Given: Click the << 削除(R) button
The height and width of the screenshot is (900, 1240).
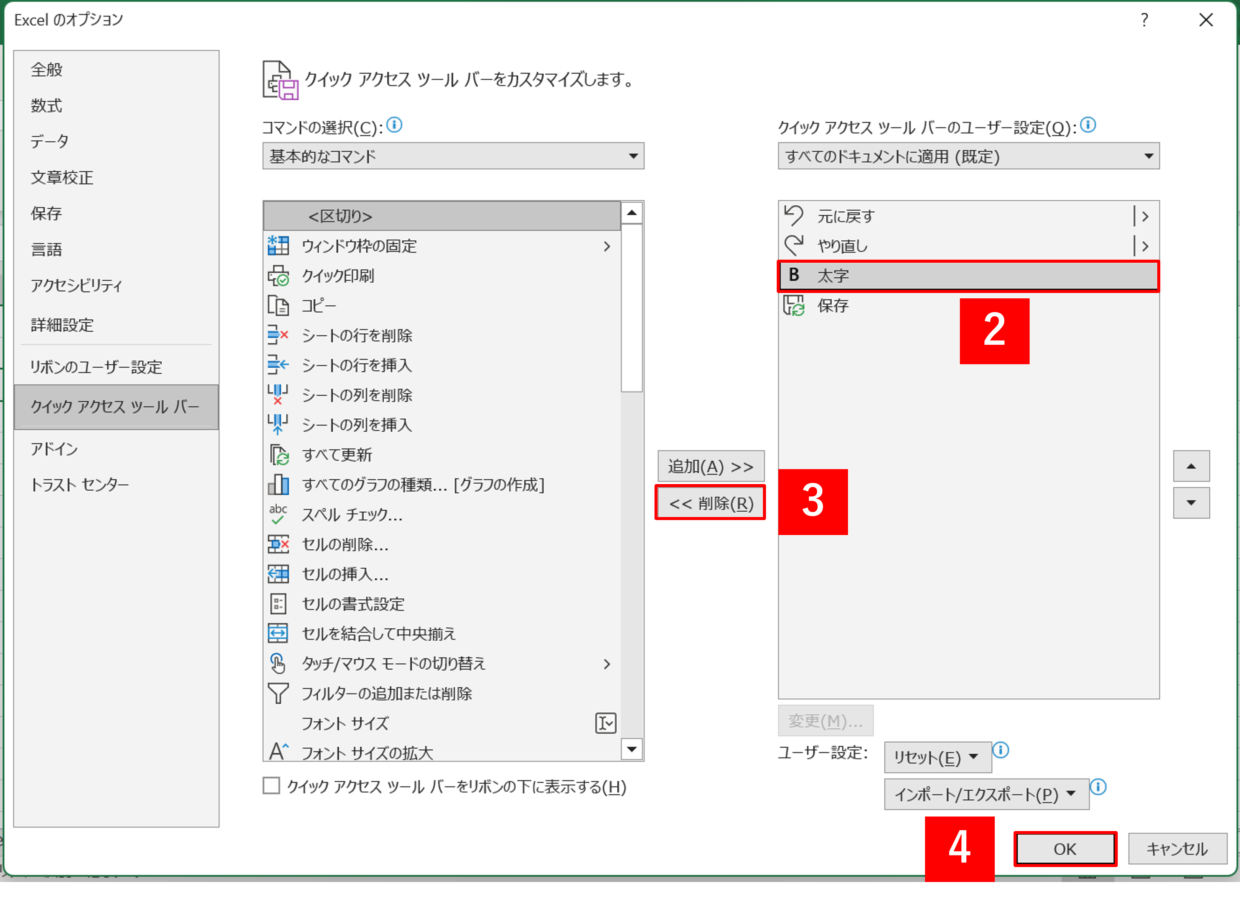Looking at the screenshot, I should pos(710,503).
